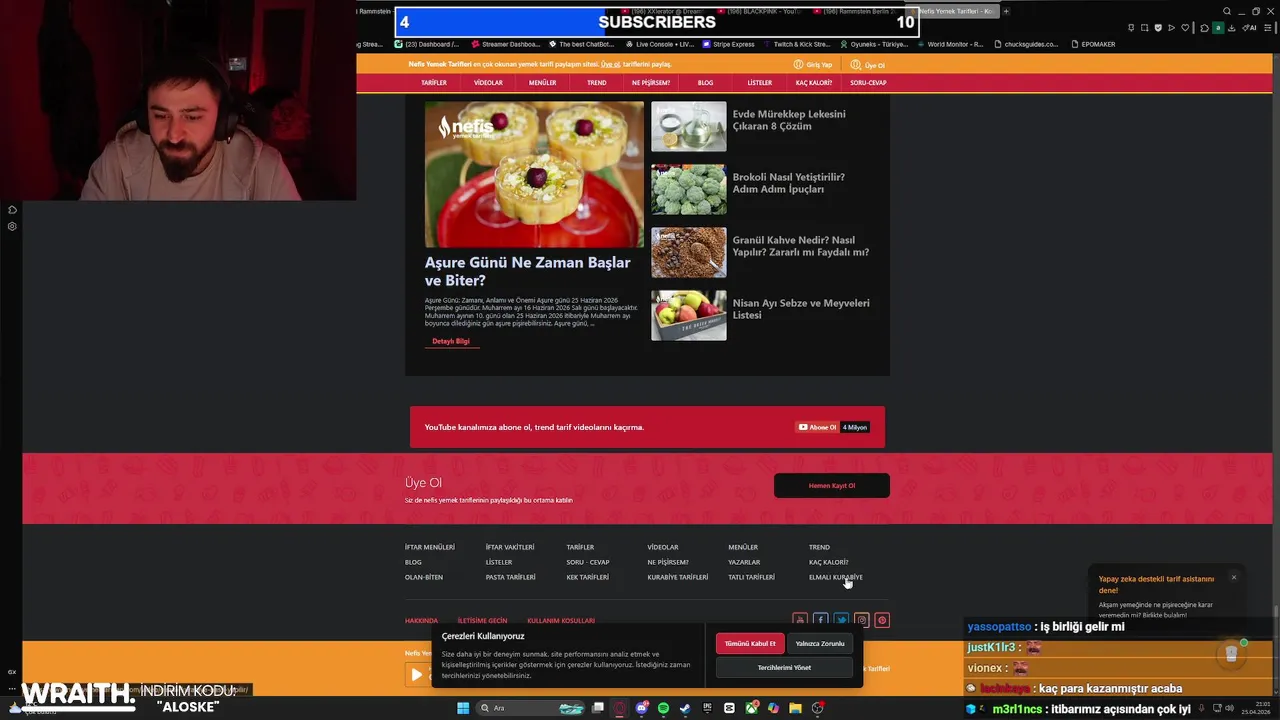This screenshot has width=1280, height=720.
Task: Open Aşure dessert featured image
Action: [534, 174]
